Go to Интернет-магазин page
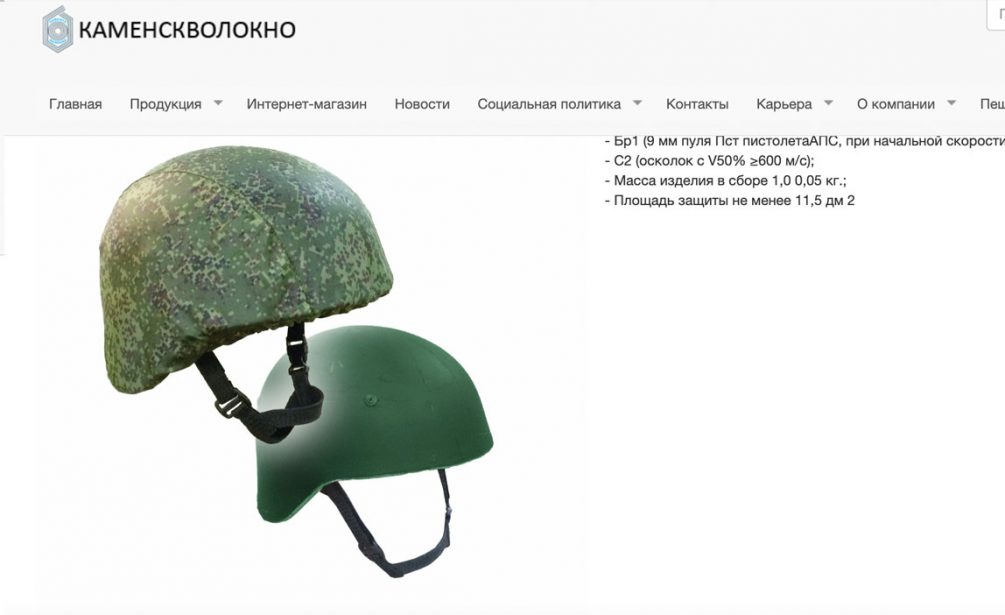The height and width of the screenshot is (615, 1005). tap(306, 104)
